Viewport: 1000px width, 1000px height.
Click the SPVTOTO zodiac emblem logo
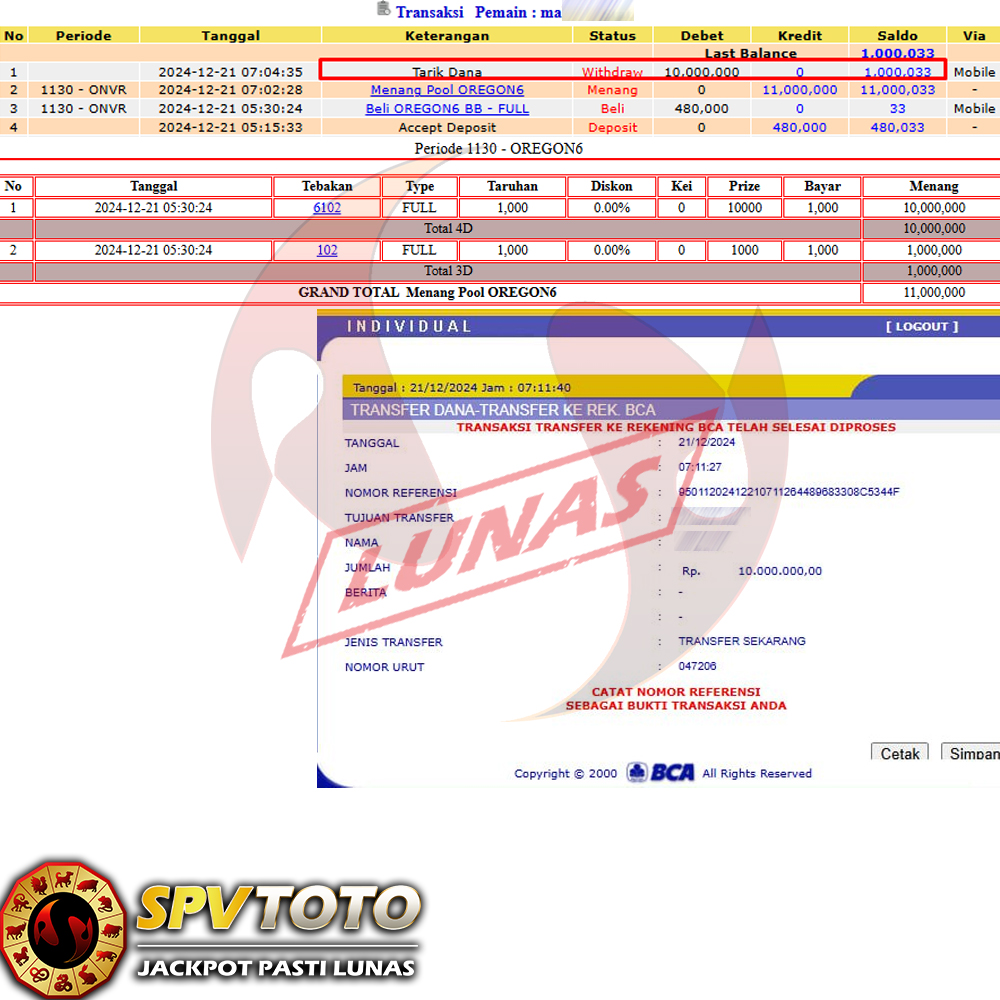coord(63,930)
